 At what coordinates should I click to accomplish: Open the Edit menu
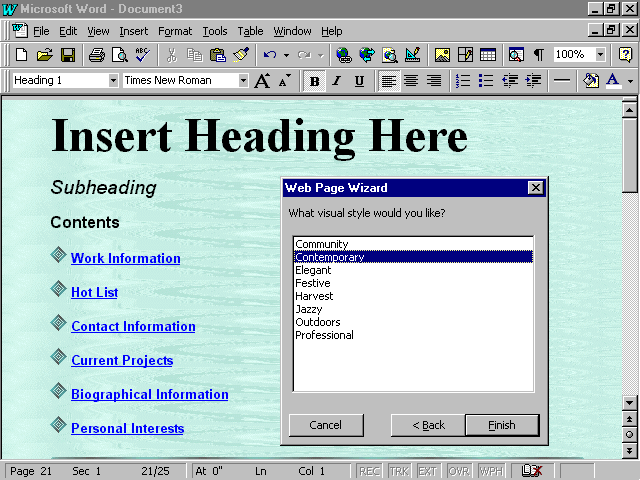click(68, 31)
